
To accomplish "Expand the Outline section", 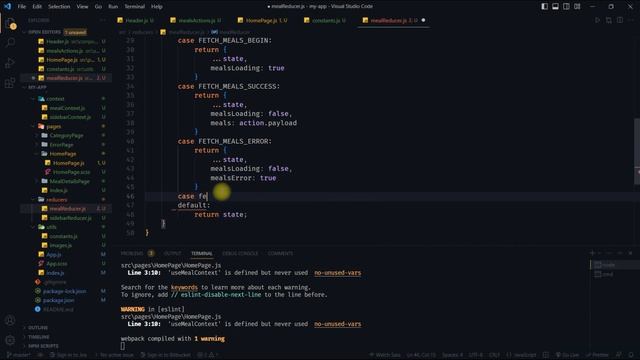I will click(x=38, y=328).
